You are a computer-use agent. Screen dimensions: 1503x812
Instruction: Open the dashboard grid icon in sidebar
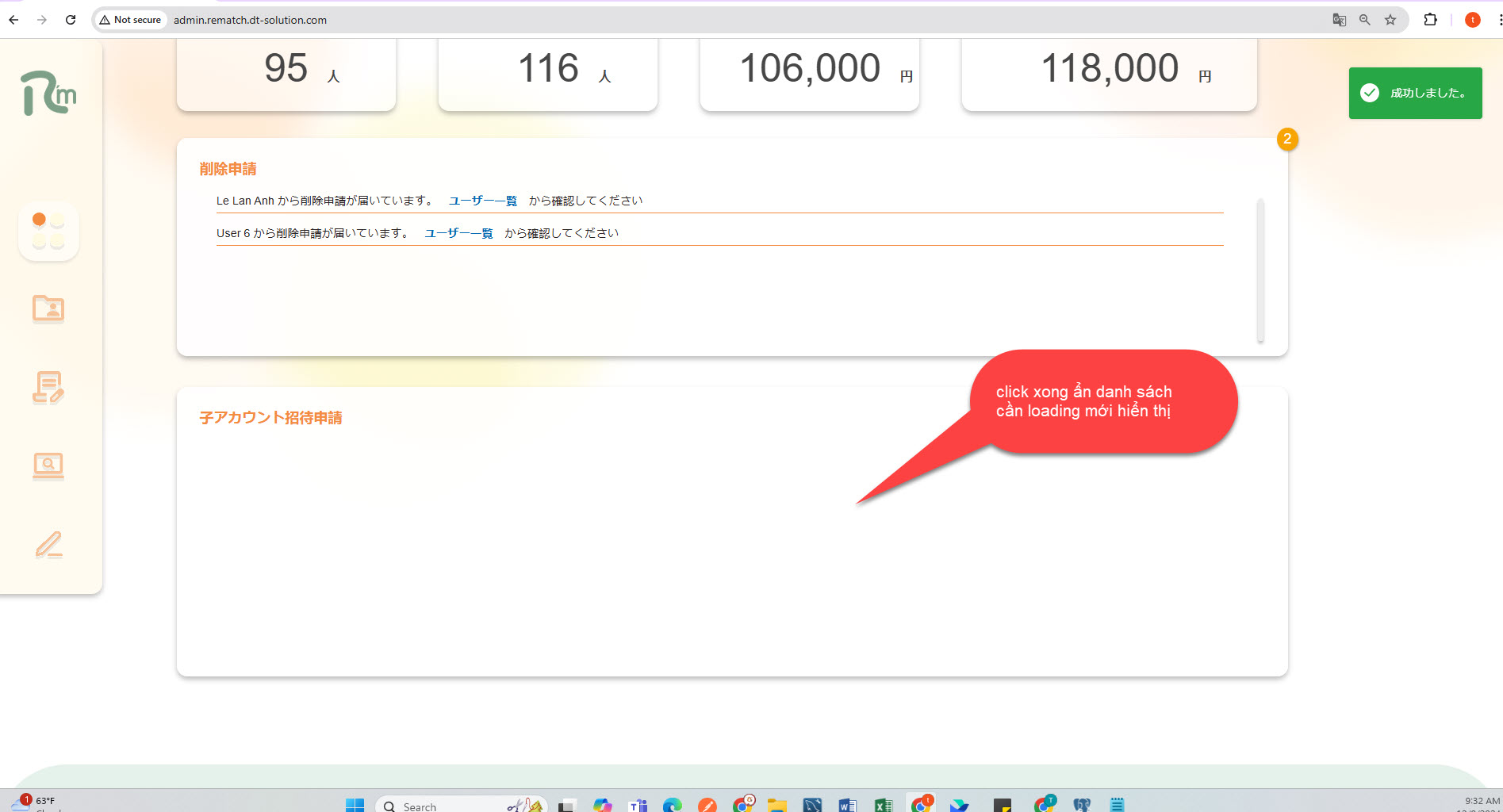[48, 231]
